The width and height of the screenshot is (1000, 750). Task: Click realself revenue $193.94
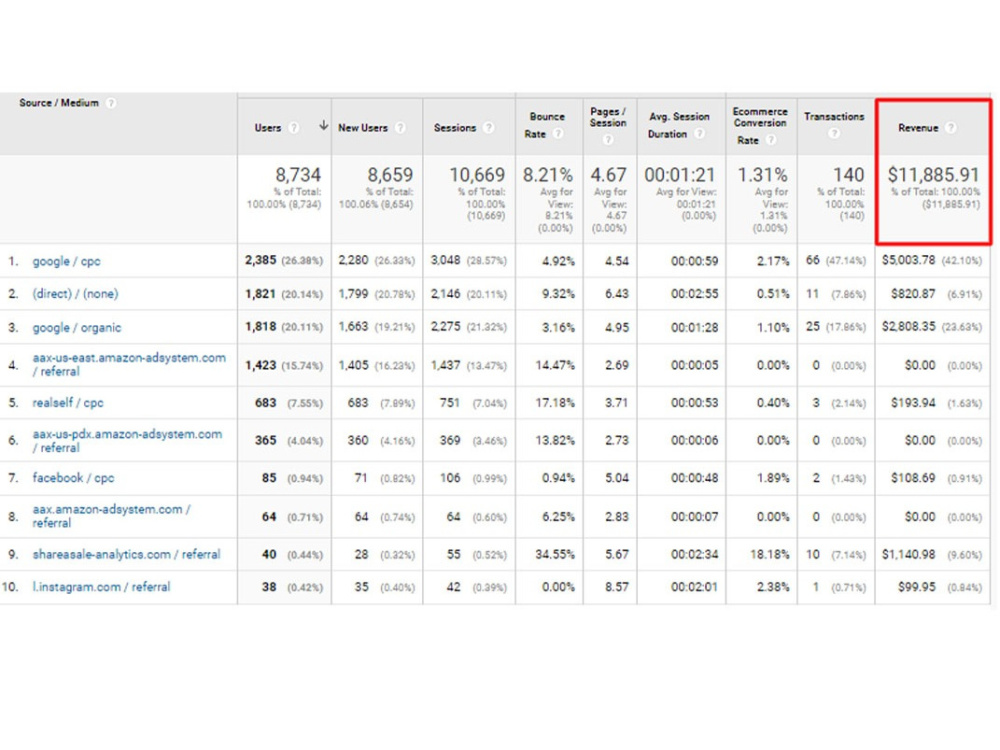(913, 402)
